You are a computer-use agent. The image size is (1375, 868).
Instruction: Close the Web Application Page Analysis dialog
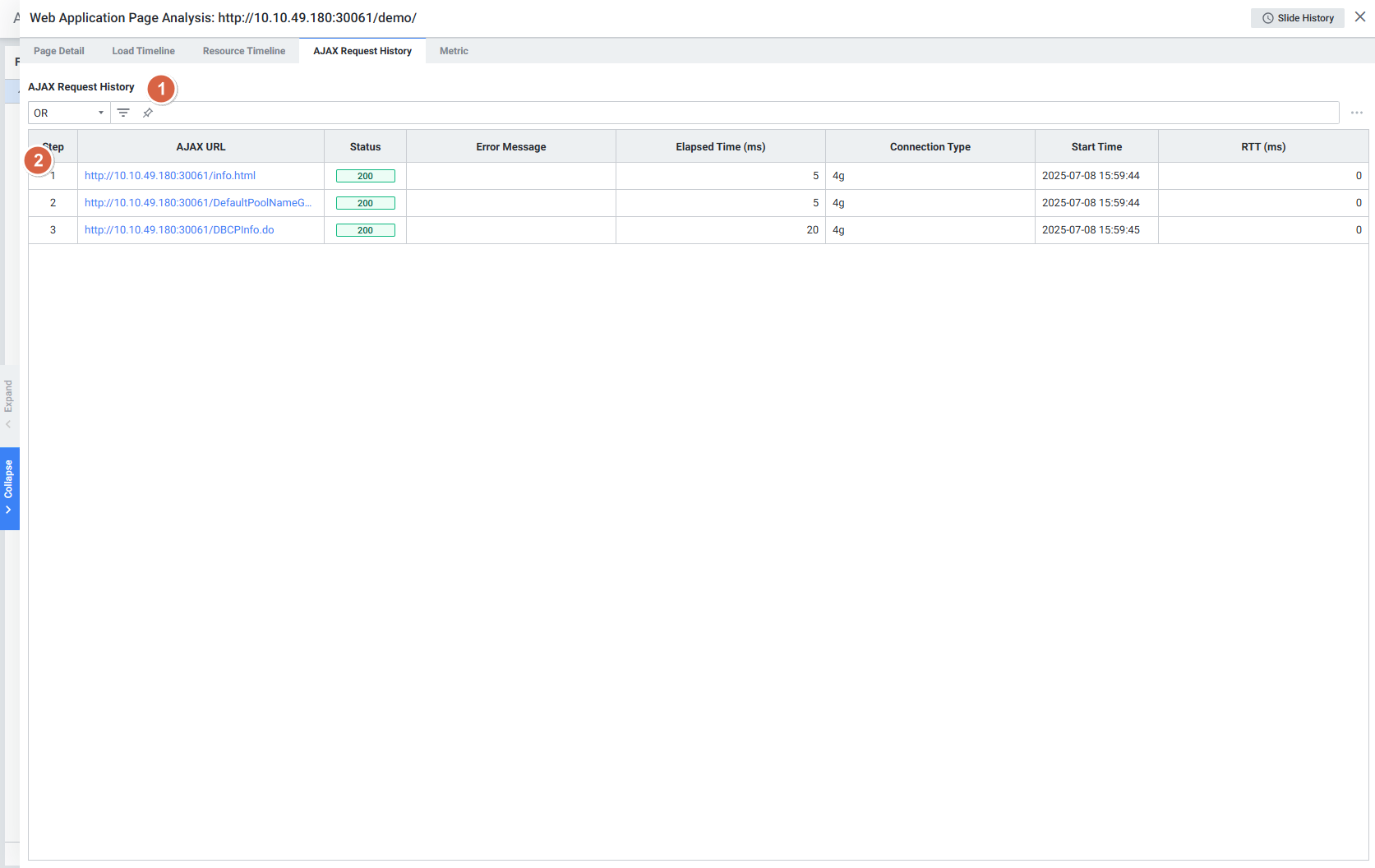(1360, 17)
